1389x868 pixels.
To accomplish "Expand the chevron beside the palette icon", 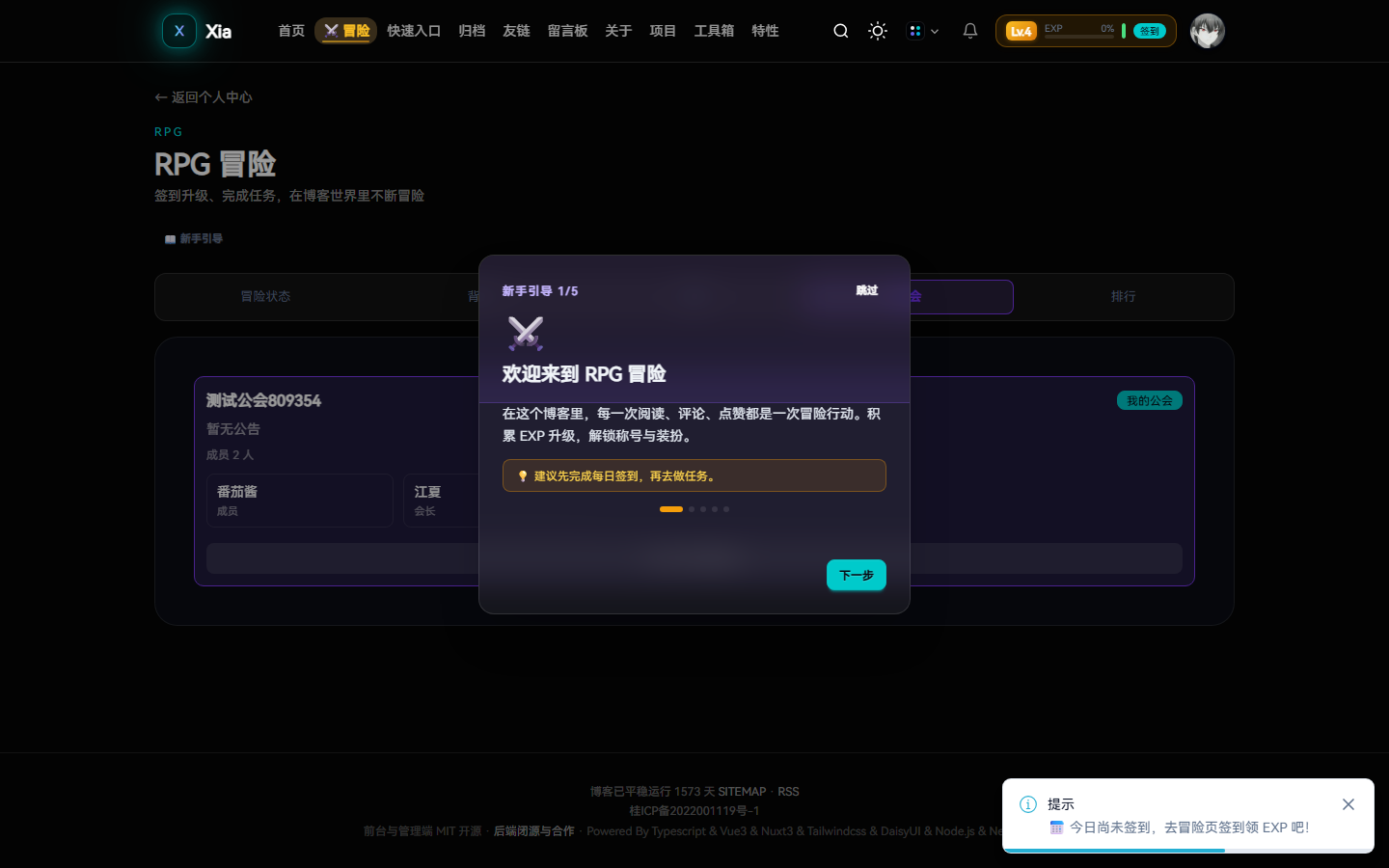I will coord(935,32).
